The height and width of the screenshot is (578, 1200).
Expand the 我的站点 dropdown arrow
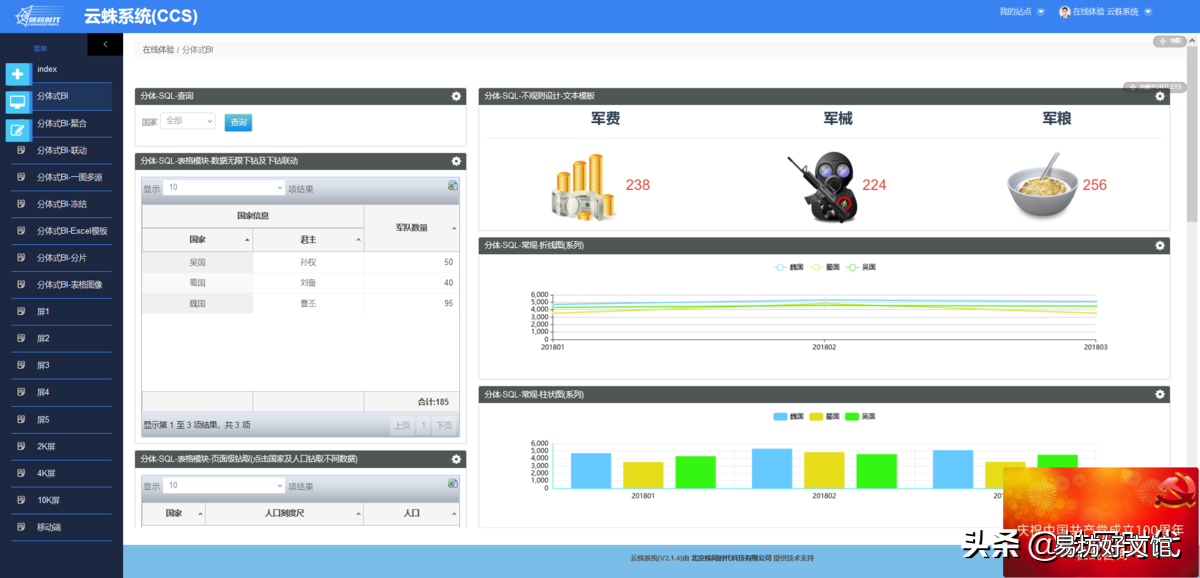click(x=1040, y=12)
